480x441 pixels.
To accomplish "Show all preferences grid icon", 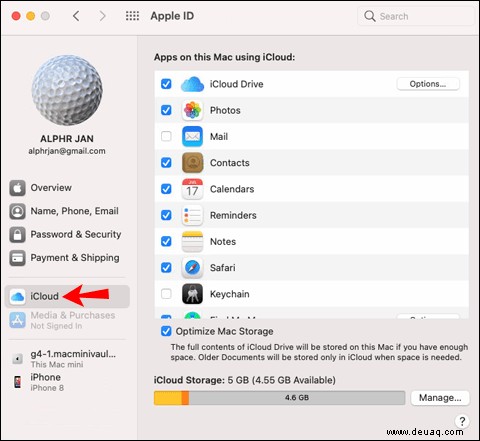I will tap(132, 16).
